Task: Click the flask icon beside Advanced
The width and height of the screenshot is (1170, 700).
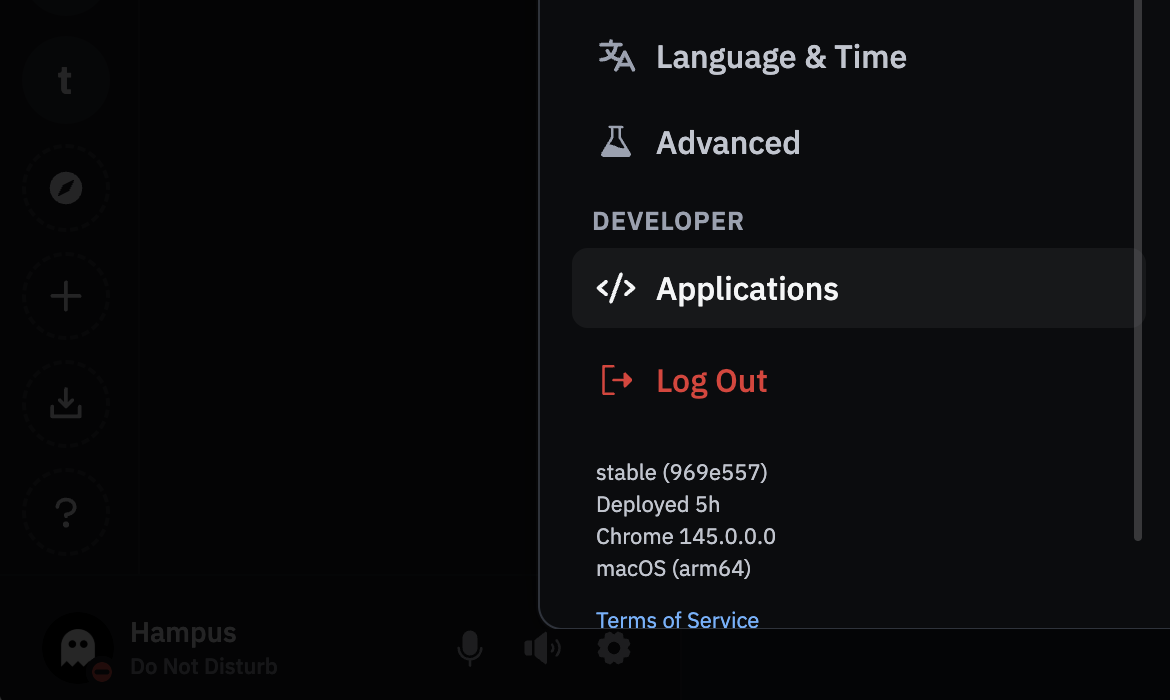Action: click(616, 142)
